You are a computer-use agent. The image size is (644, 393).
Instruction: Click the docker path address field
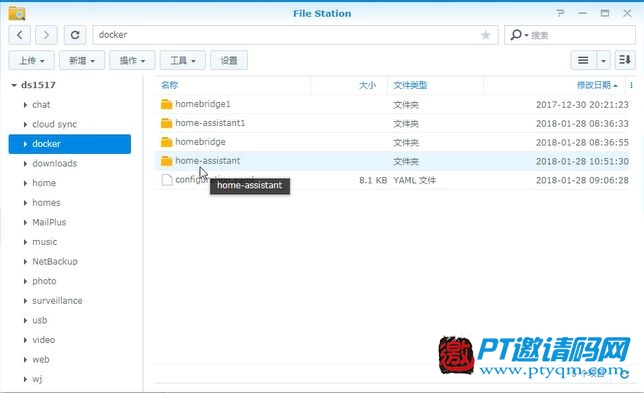tap(295, 35)
